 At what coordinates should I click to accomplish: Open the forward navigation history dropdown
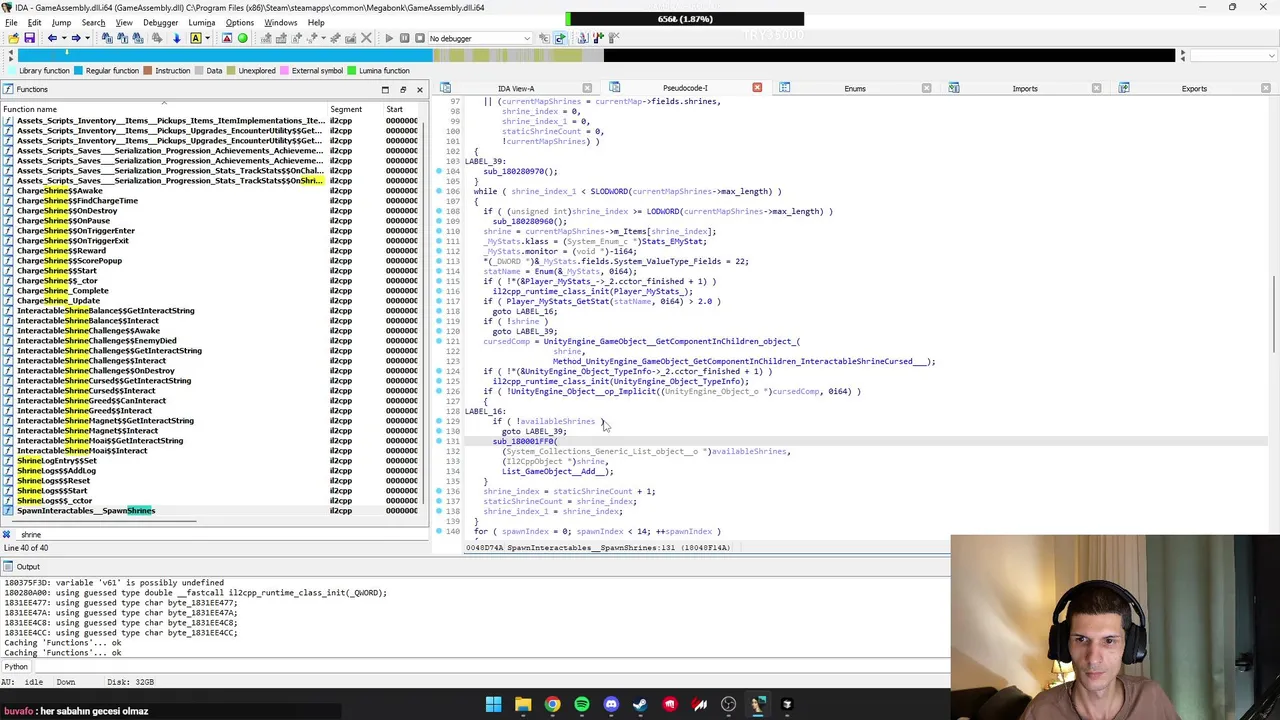tap(88, 38)
